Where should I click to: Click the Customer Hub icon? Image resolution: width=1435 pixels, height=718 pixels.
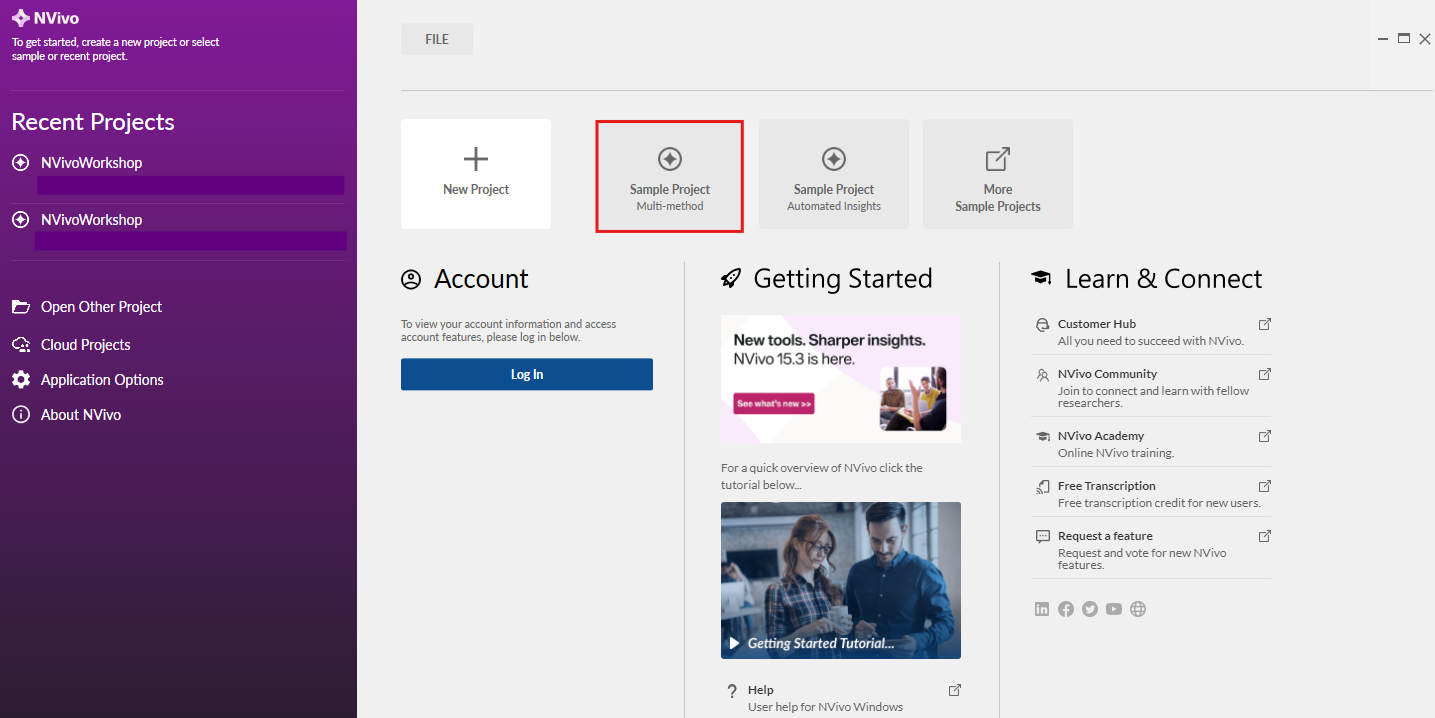click(x=1043, y=324)
